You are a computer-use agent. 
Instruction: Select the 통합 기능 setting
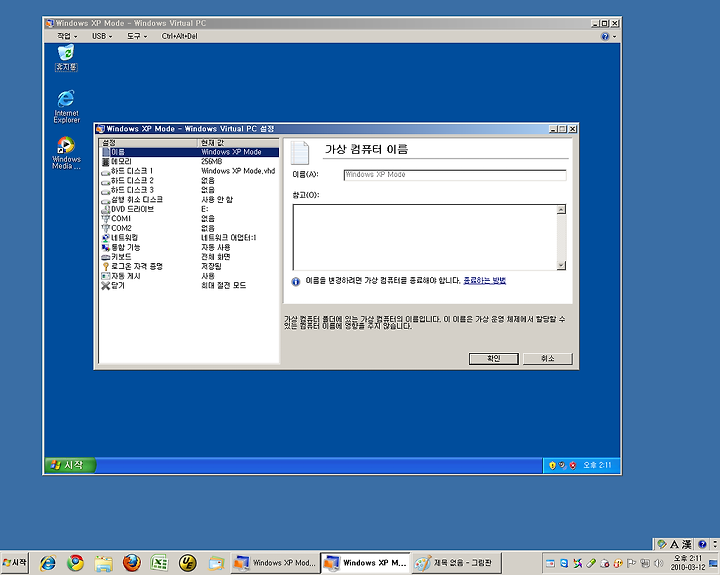coord(189,248)
